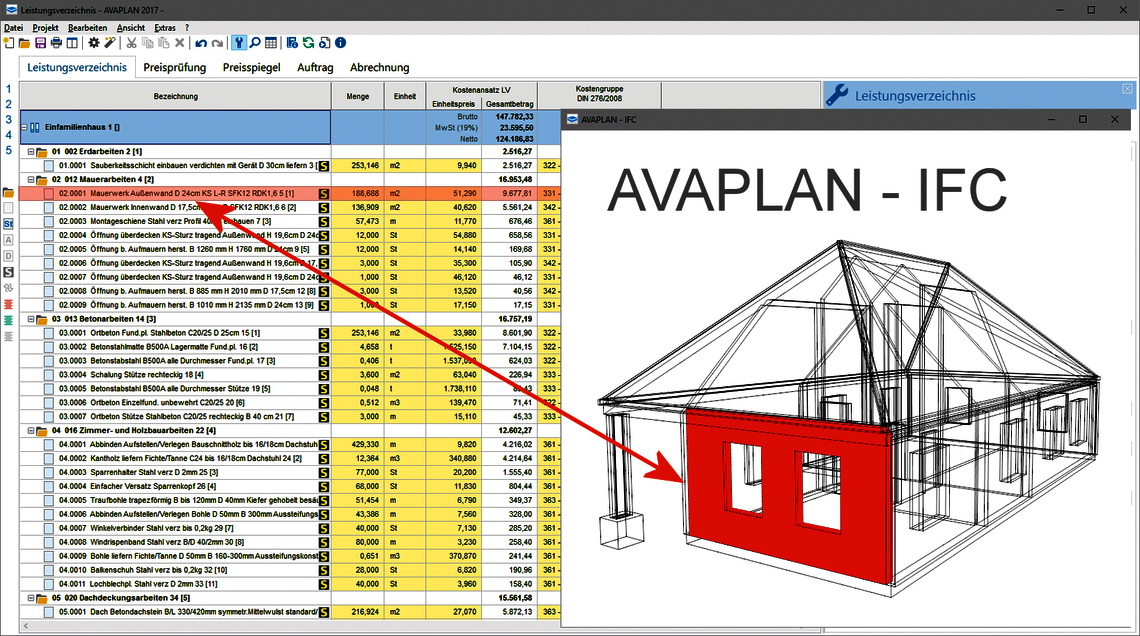Switch to the Abrechnung tab
The height and width of the screenshot is (636, 1140).
click(x=380, y=68)
